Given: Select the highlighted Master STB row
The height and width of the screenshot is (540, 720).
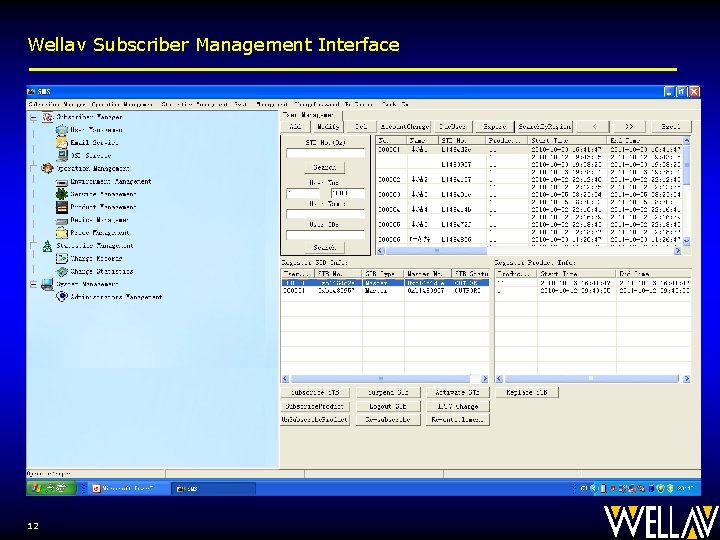Looking at the screenshot, I should click(385, 283).
